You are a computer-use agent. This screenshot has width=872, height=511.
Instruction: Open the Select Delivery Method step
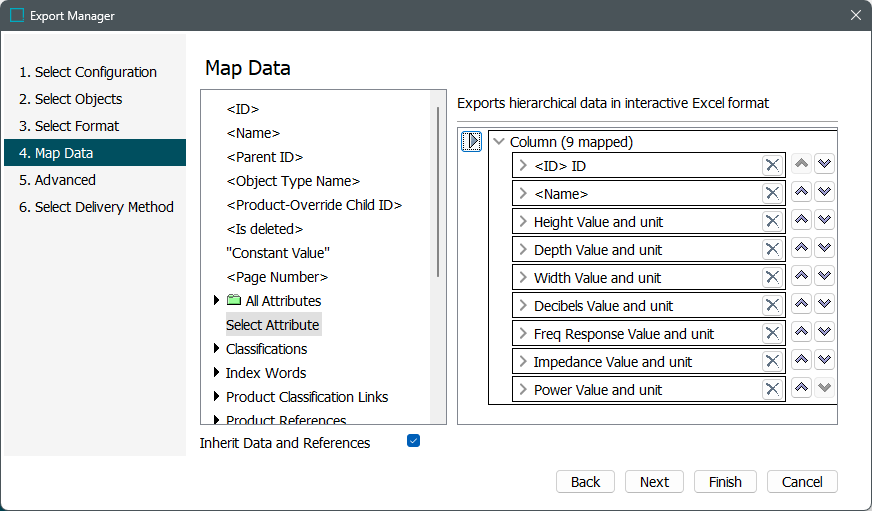tap(96, 207)
